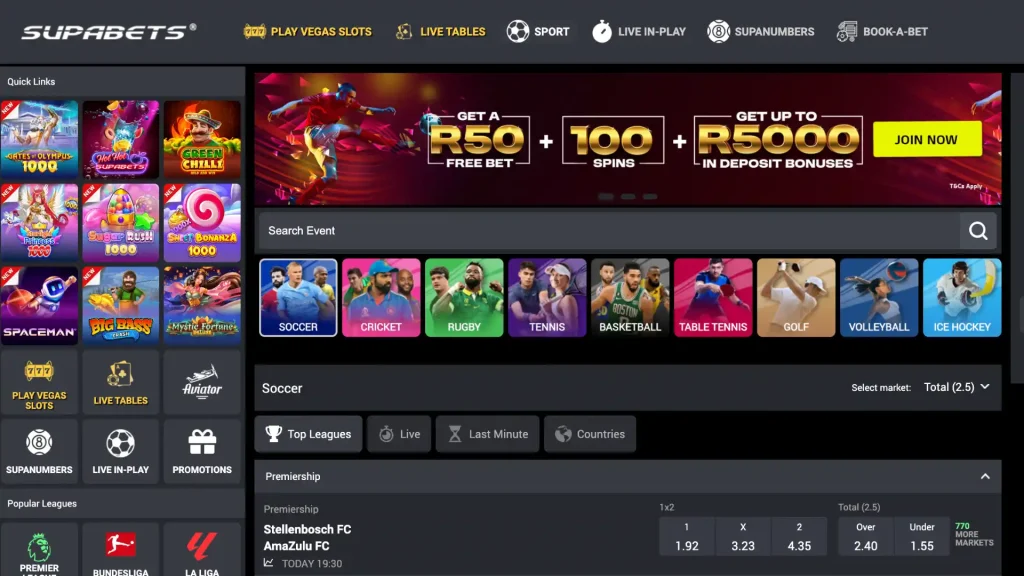1024x576 pixels.
Task: Open Live In-Play in top navigation
Action: [x=639, y=31]
